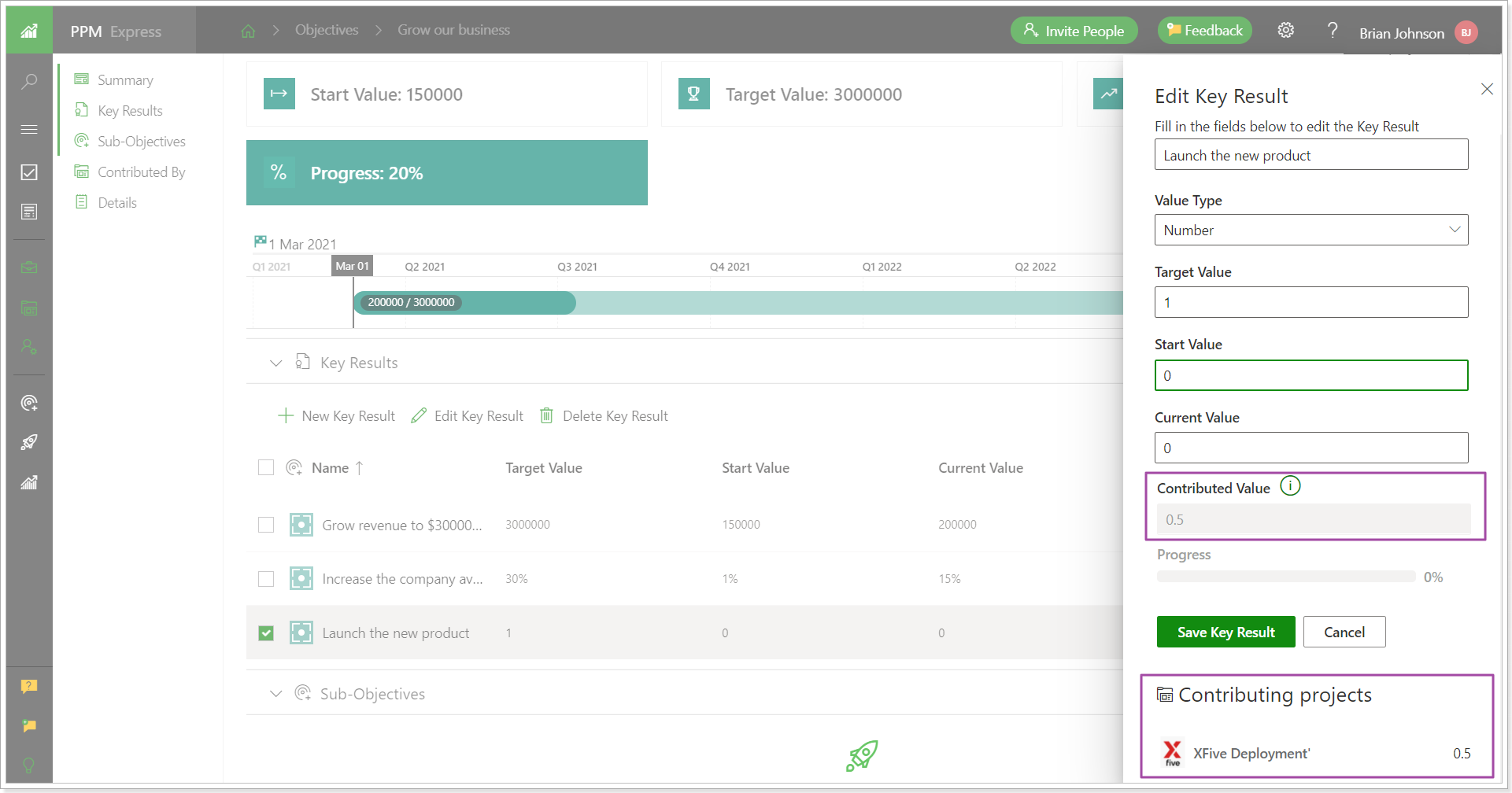Open the Portfolios briefcase icon

(x=29, y=267)
